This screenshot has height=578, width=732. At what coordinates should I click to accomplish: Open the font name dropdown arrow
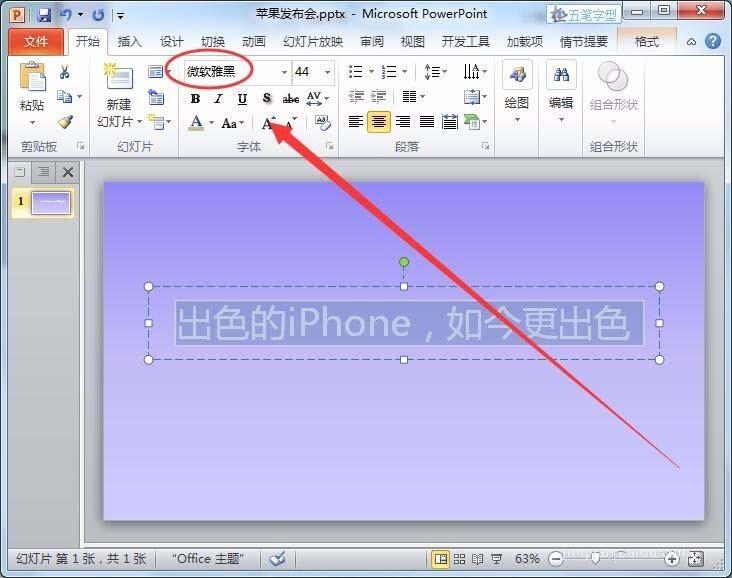tap(284, 72)
